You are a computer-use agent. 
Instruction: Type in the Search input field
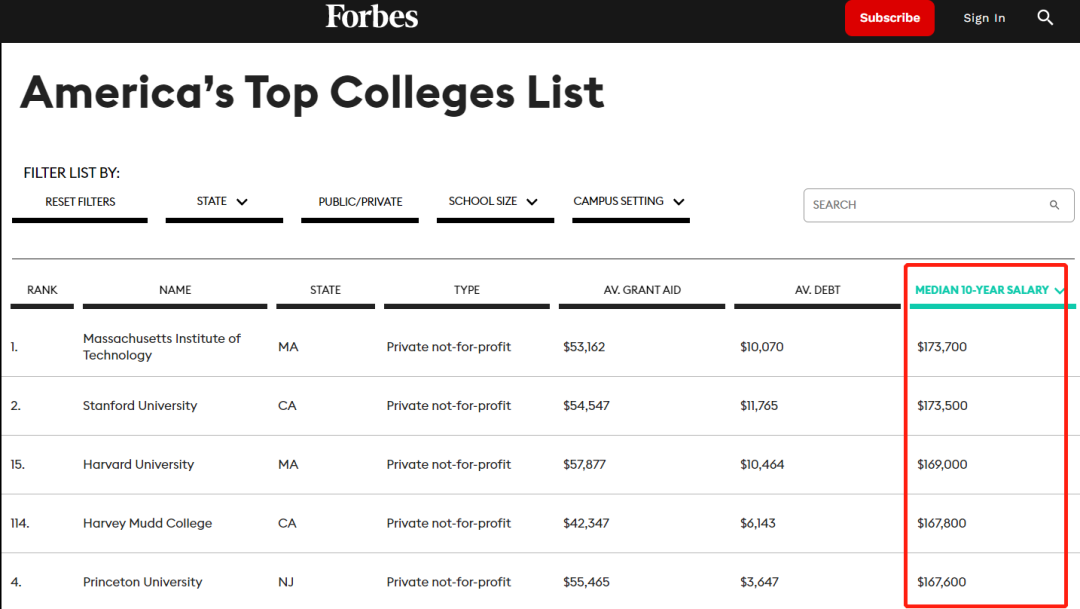(x=925, y=205)
